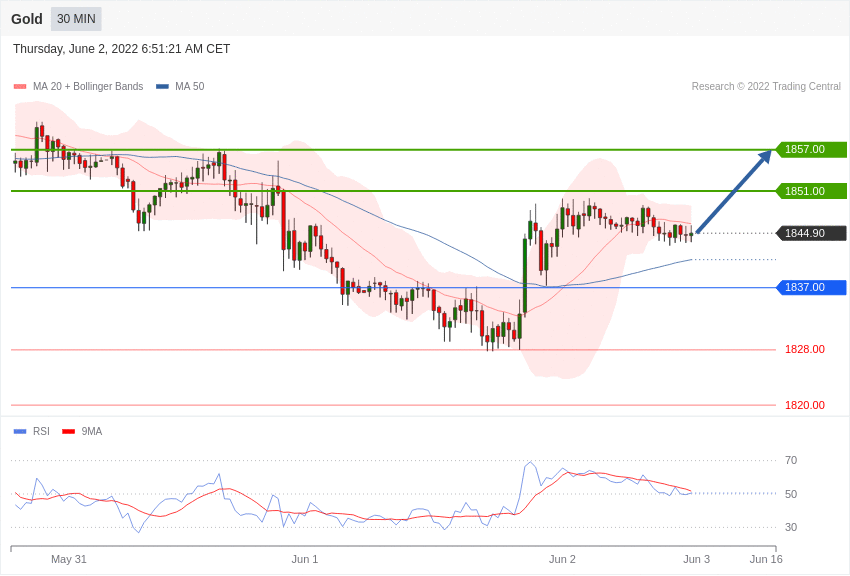Toggle the MA 50 legend label
The image size is (850, 576).
point(189,86)
